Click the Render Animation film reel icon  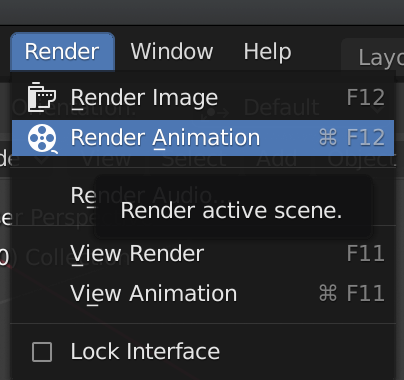(43, 138)
